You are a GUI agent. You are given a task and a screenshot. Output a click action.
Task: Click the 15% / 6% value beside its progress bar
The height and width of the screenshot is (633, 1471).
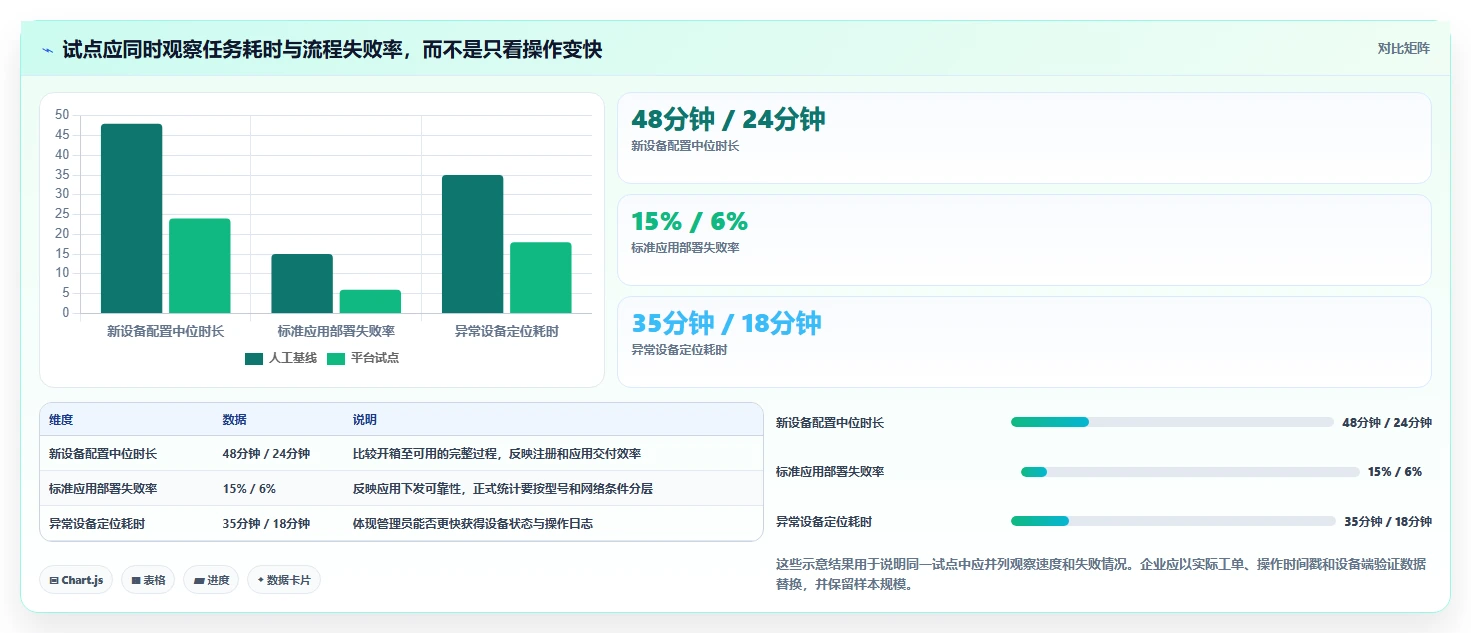pyautogui.click(x=1395, y=472)
